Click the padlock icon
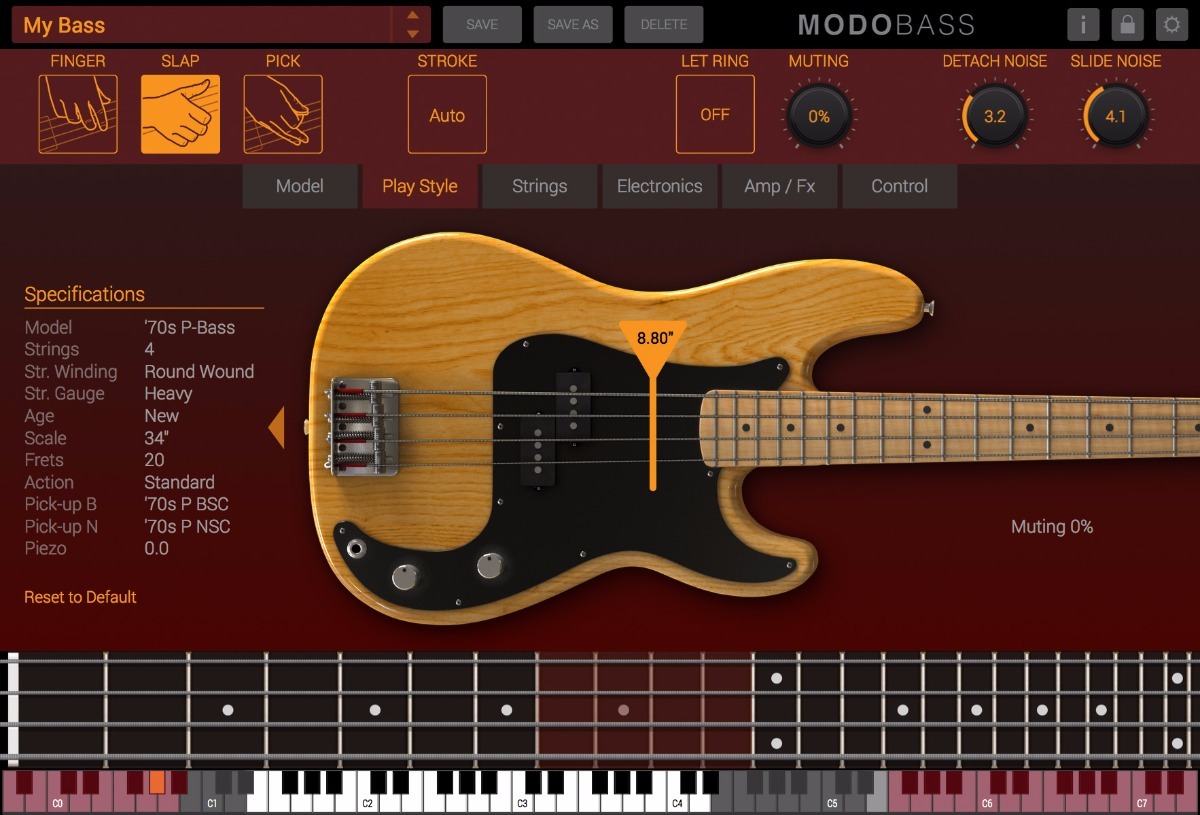 (x=1127, y=25)
